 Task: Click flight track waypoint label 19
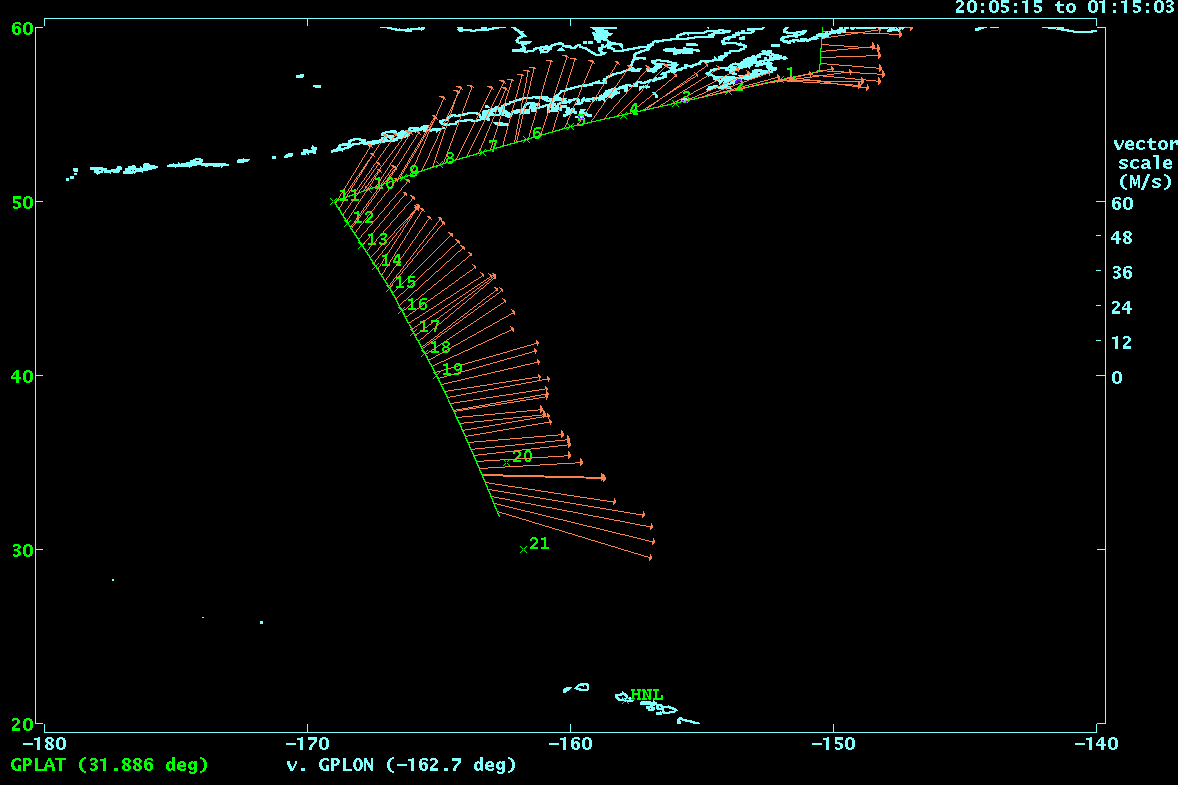(452, 370)
